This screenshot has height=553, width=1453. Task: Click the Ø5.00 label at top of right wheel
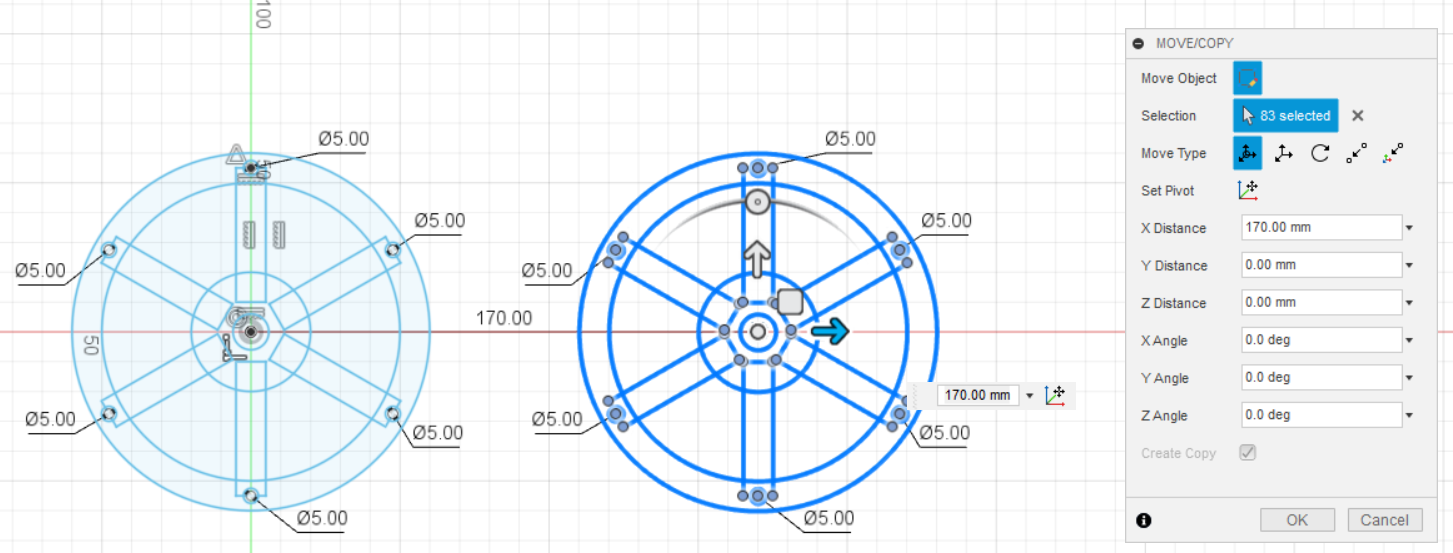[x=850, y=139]
